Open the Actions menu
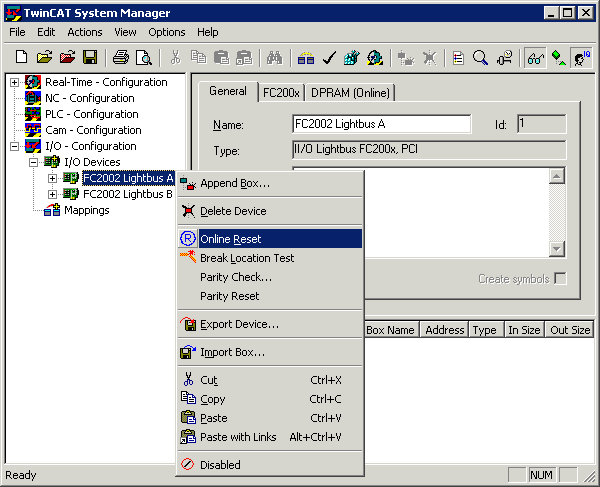 pyautogui.click(x=85, y=32)
